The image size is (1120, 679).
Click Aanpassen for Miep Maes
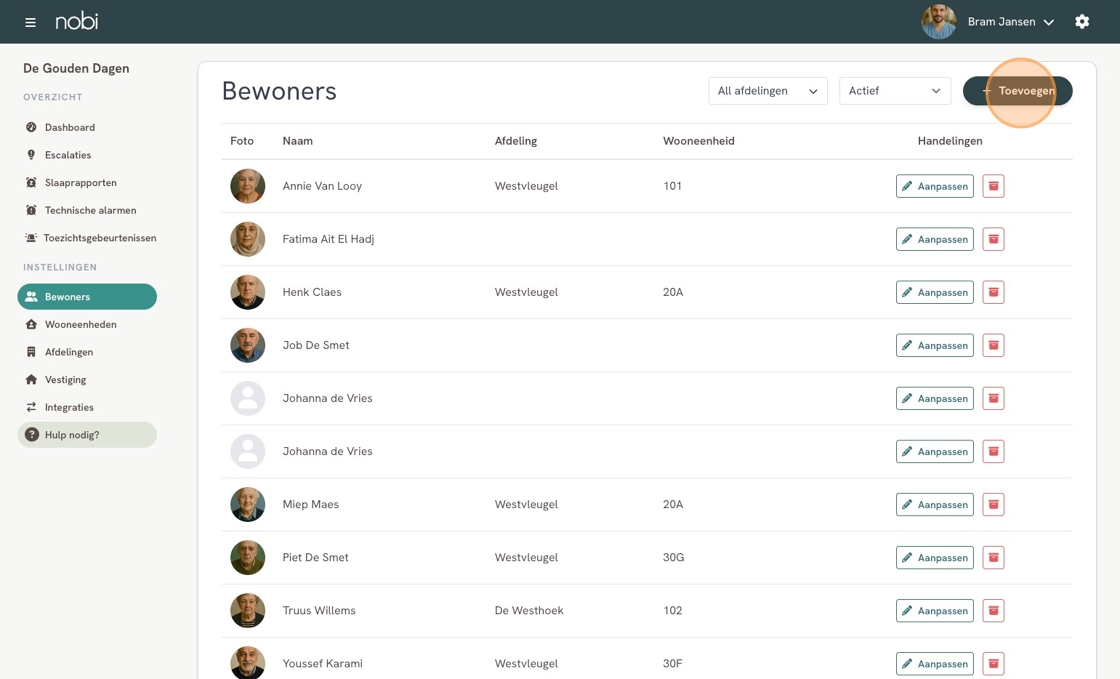[934, 504]
